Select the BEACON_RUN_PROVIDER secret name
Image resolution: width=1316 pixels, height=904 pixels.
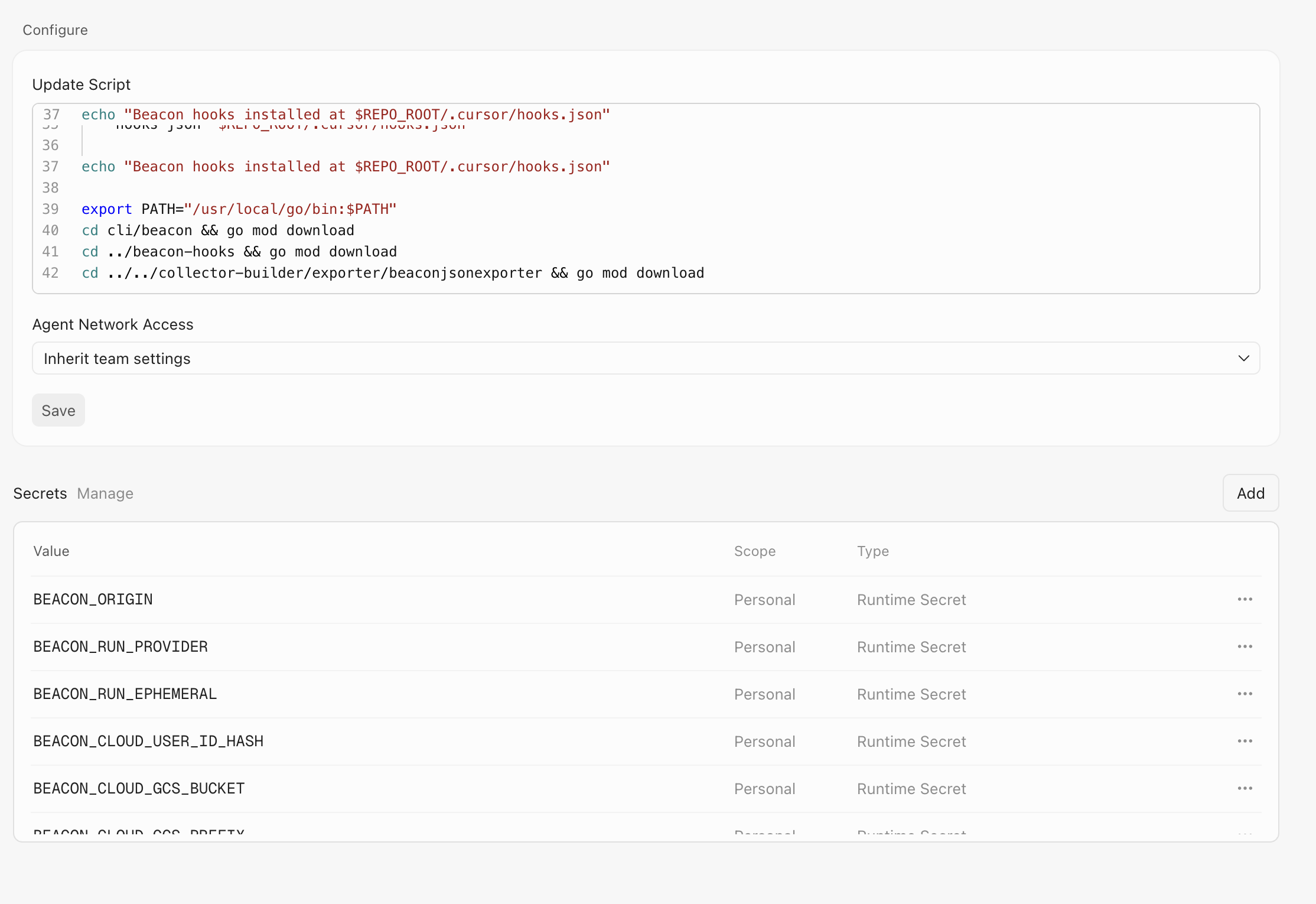click(x=120, y=646)
